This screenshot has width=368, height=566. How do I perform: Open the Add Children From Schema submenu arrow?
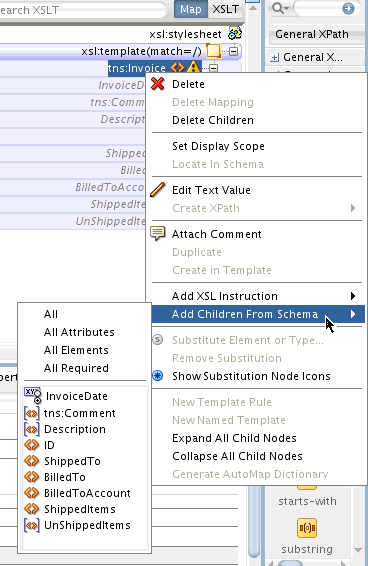point(353,314)
